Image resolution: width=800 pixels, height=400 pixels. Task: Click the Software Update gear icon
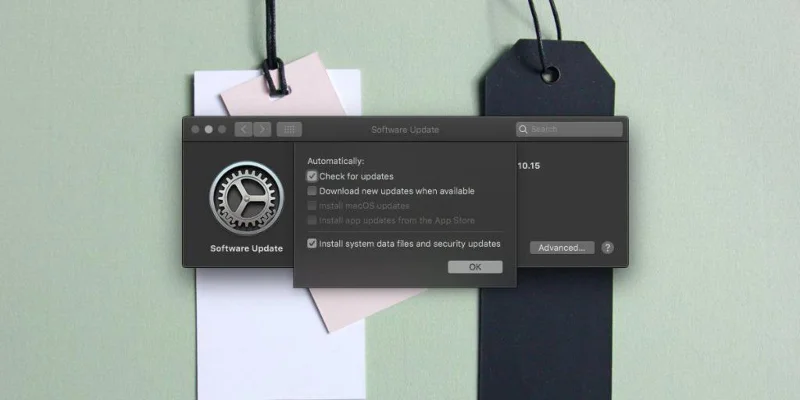[x=246, y=198]
